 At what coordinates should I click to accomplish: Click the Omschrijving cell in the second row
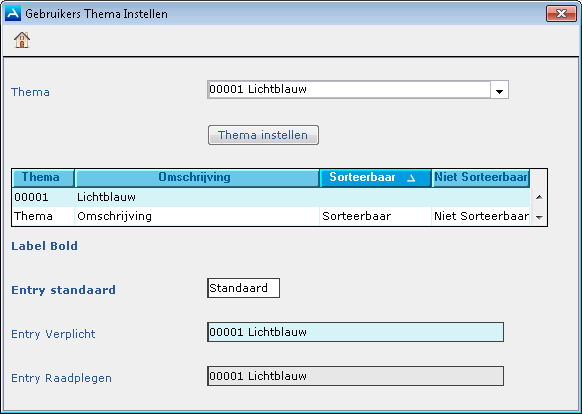tap(197, 216)
